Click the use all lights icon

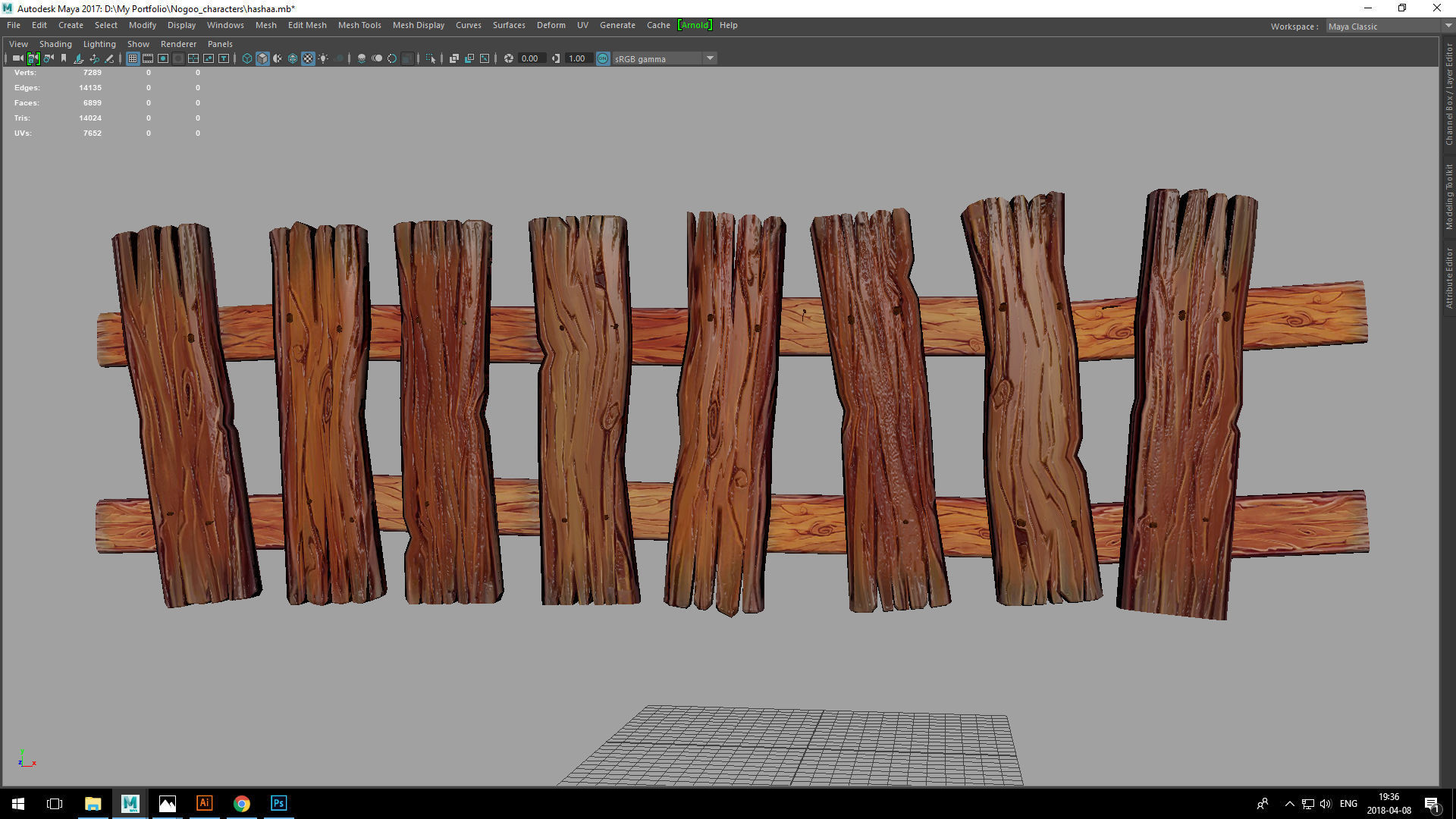point(324,58)
